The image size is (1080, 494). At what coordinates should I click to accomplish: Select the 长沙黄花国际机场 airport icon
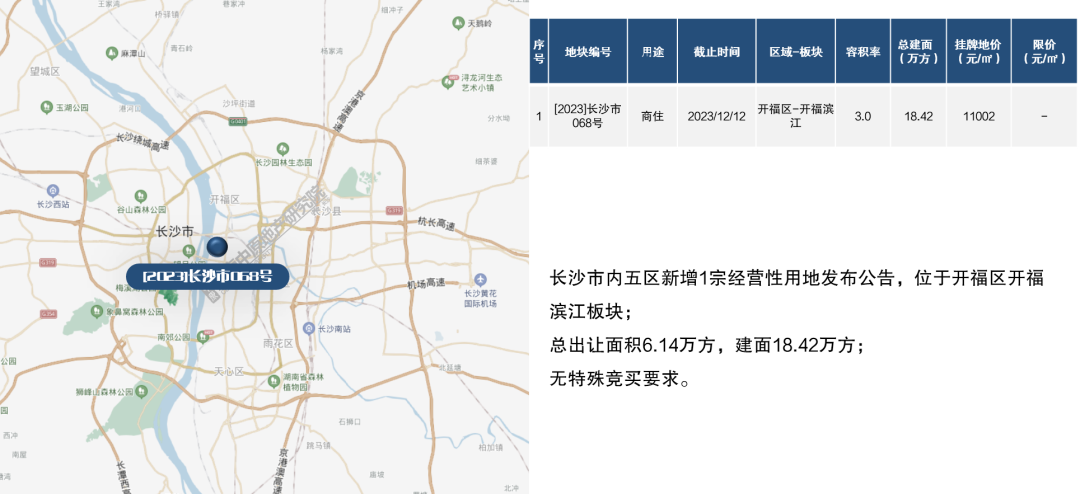(x=480, y=280)
